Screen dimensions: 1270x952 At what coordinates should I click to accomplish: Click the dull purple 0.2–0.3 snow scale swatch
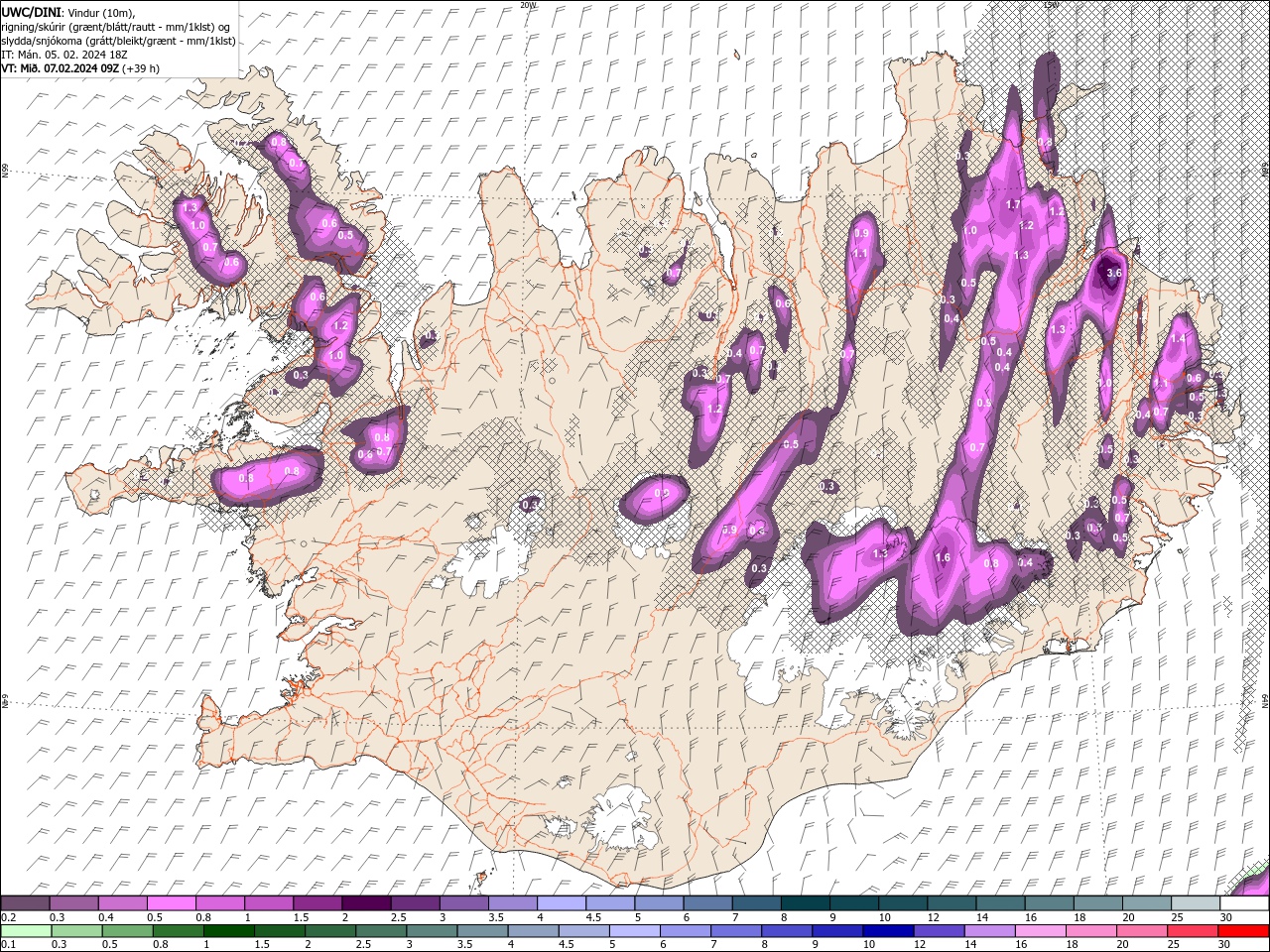[25, 902]
